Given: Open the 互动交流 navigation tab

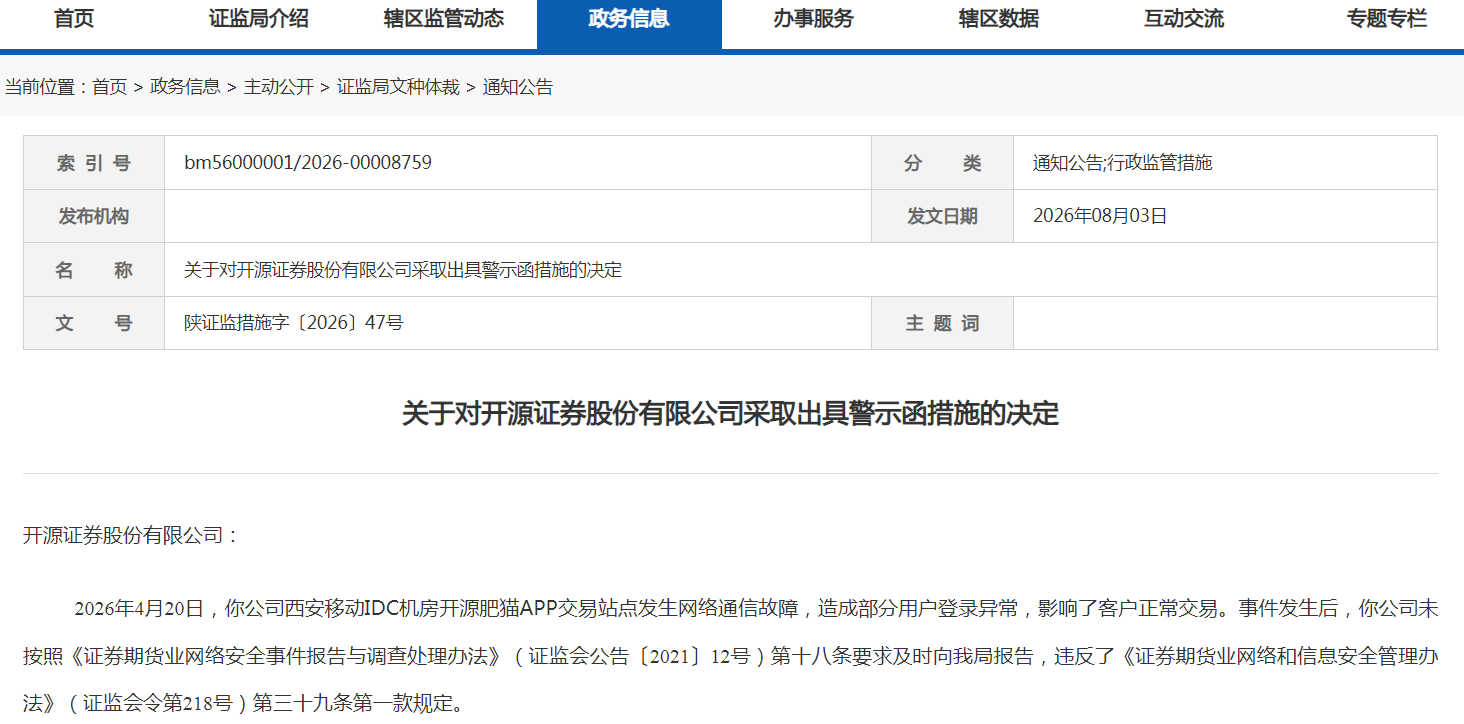Looking at the screenshot, I should click(1184, 19).
